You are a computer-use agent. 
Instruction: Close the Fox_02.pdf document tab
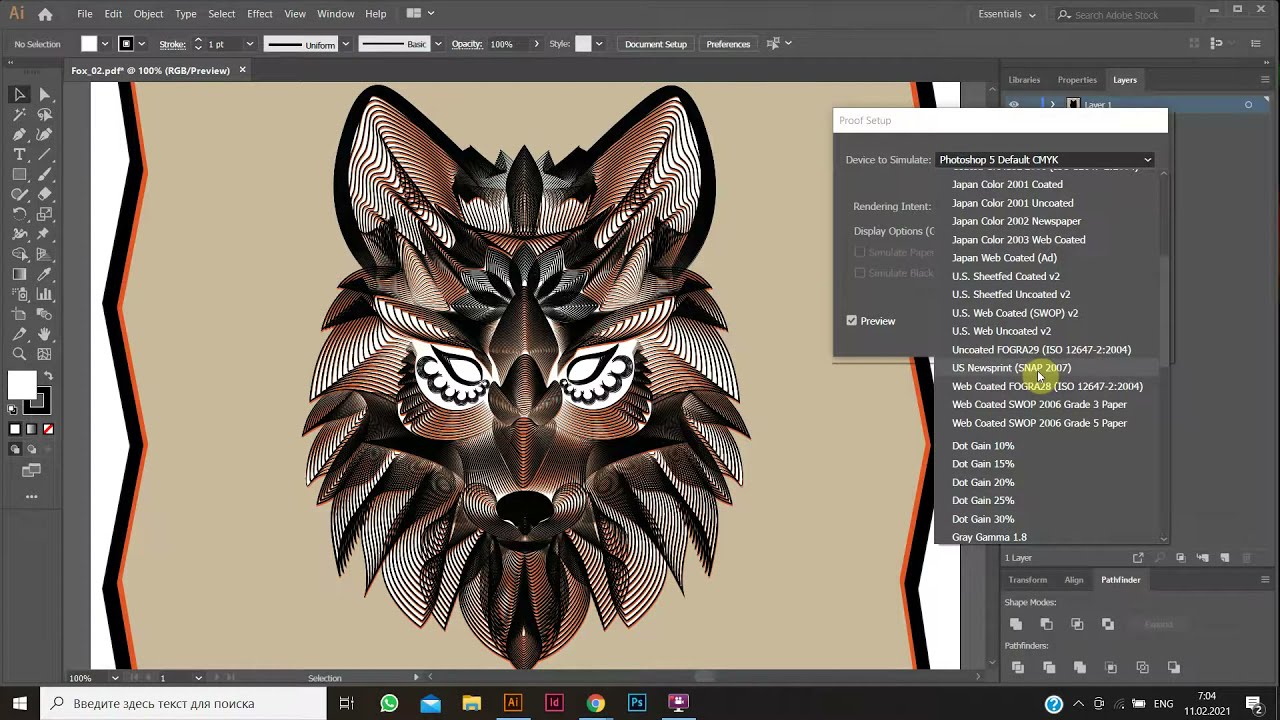point(242,71)
